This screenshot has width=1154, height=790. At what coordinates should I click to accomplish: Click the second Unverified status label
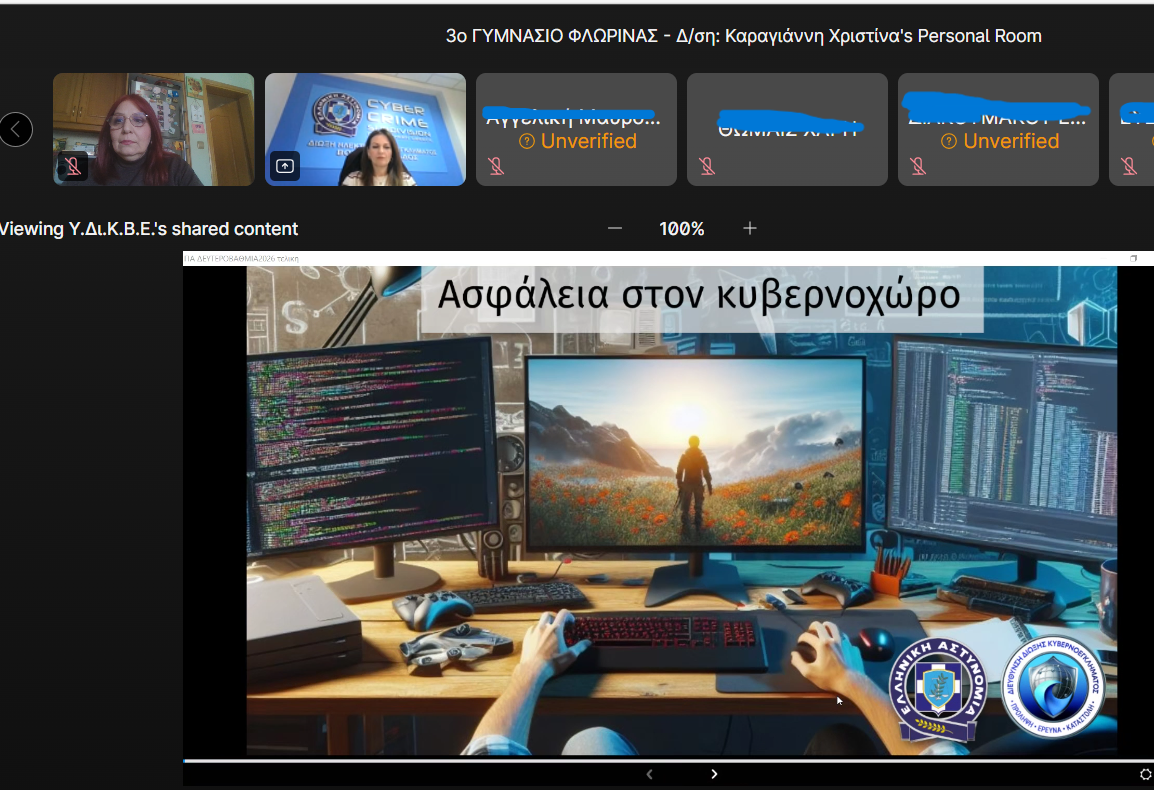[1010, 142]
